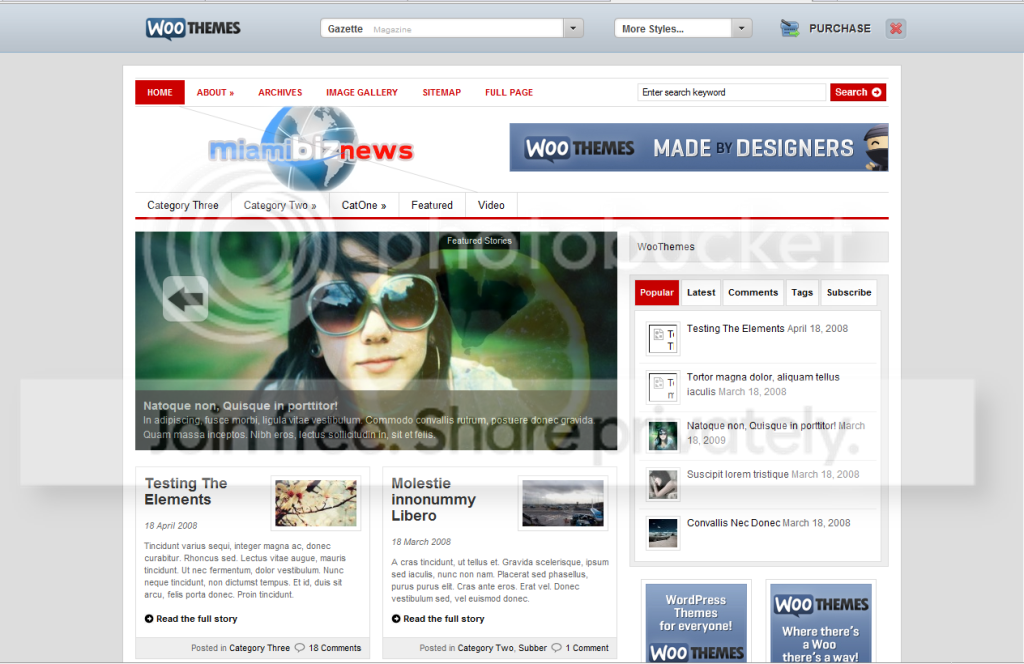Image resolution: width=1024 pixels, height=664 pixels.
Task: Switch to the Latest tab
Action: click(x=701, y=292)
